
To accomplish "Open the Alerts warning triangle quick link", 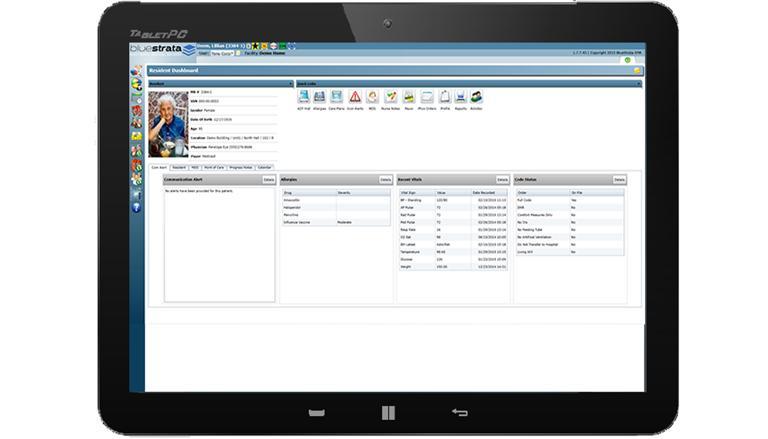I will (355, 97).
